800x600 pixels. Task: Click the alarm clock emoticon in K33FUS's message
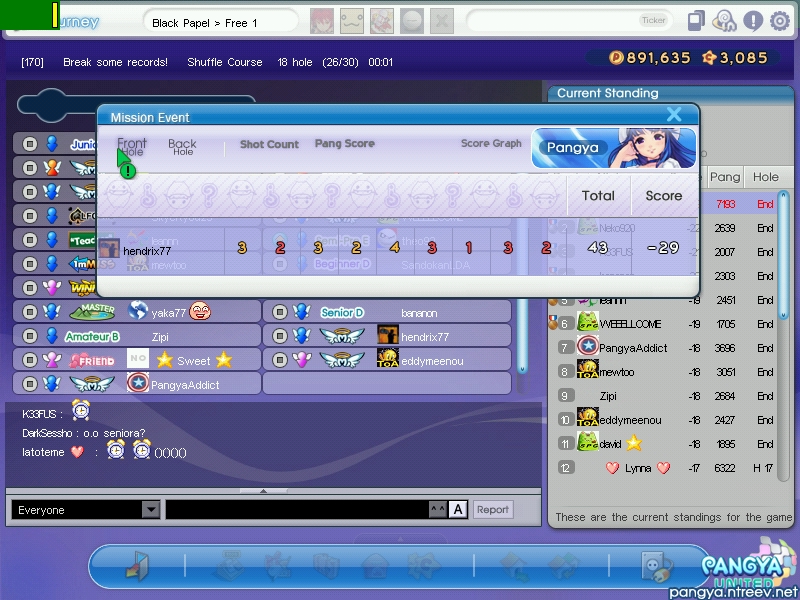point(81,410)
